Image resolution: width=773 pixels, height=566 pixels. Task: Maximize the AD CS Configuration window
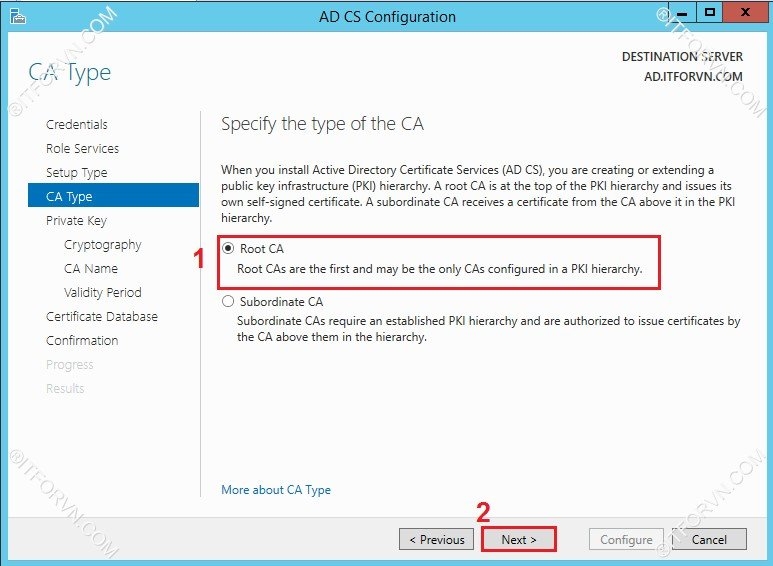tap(710, 13)
